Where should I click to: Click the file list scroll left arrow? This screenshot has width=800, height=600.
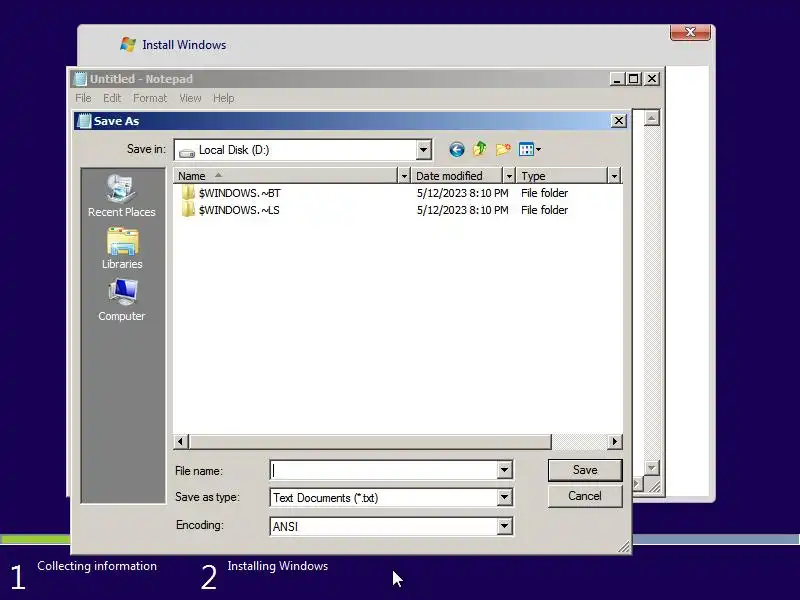click(181, 441)
